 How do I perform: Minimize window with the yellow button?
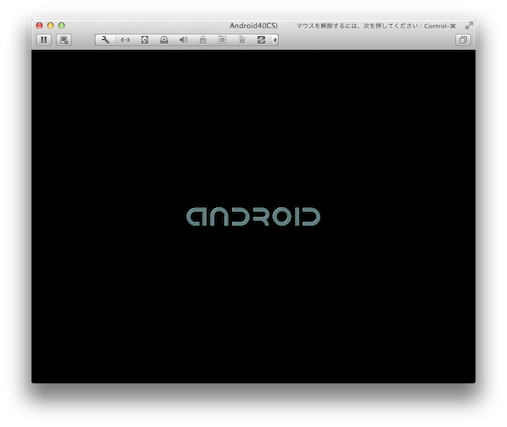point(50,25)
